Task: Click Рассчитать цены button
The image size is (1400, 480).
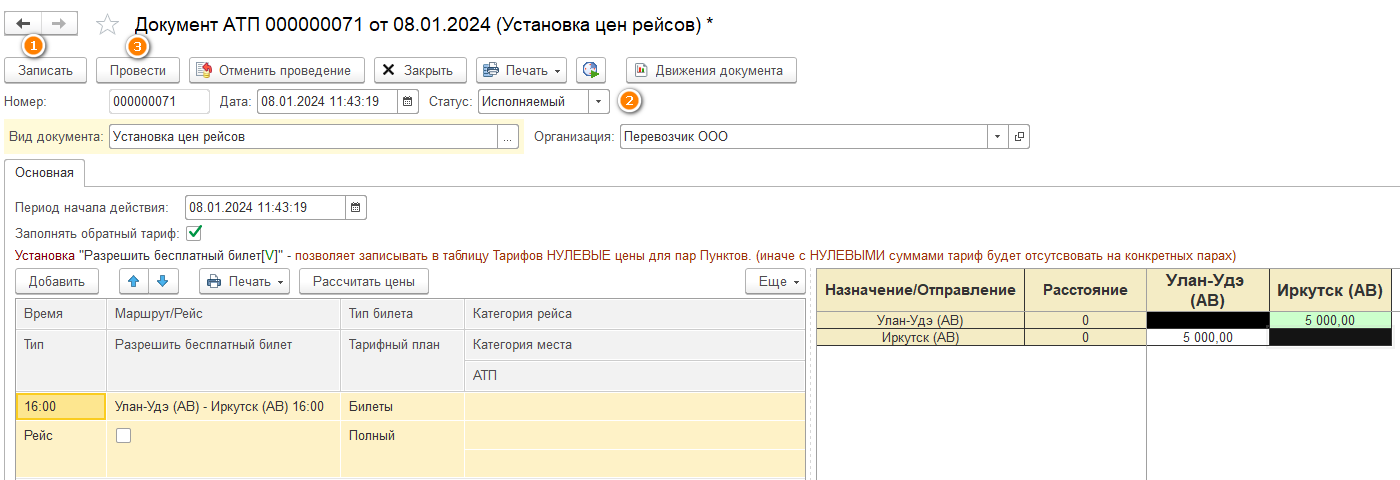Action: pos(364,281)
